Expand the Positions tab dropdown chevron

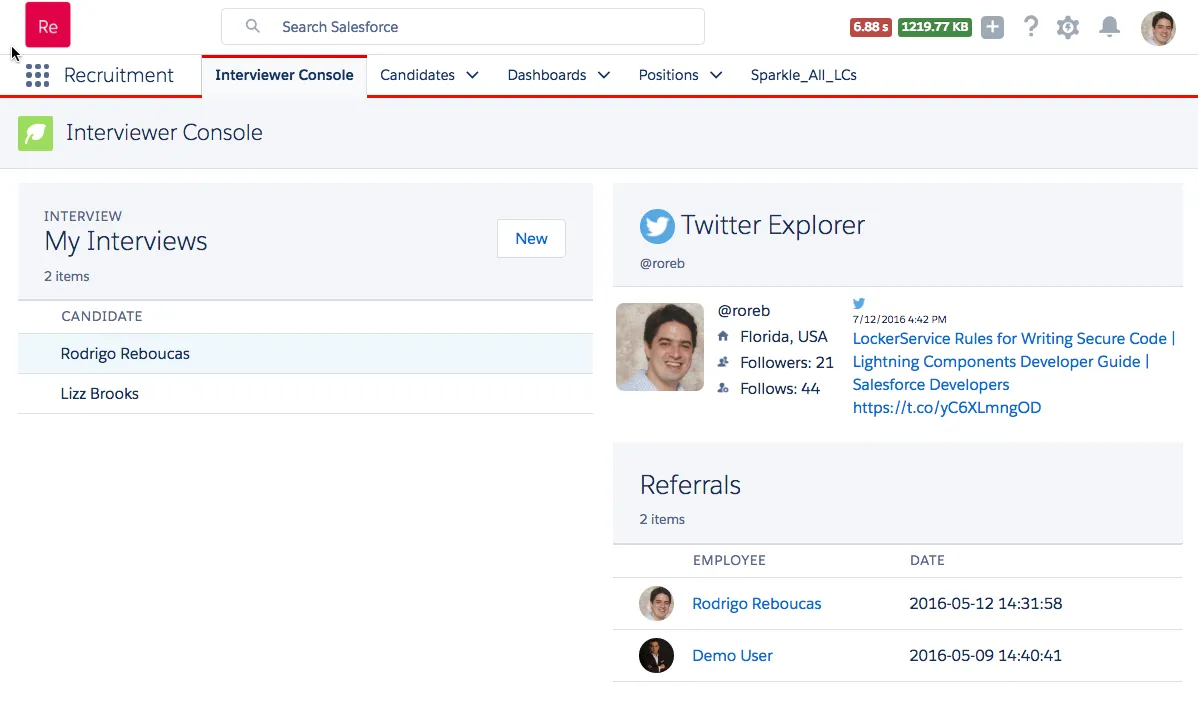click(x=716, y=75)
